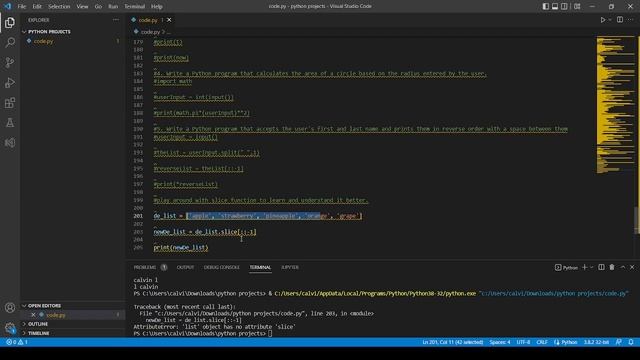Open the Manage gear icon
The image size is (640, 360).
tap(10, 327)
